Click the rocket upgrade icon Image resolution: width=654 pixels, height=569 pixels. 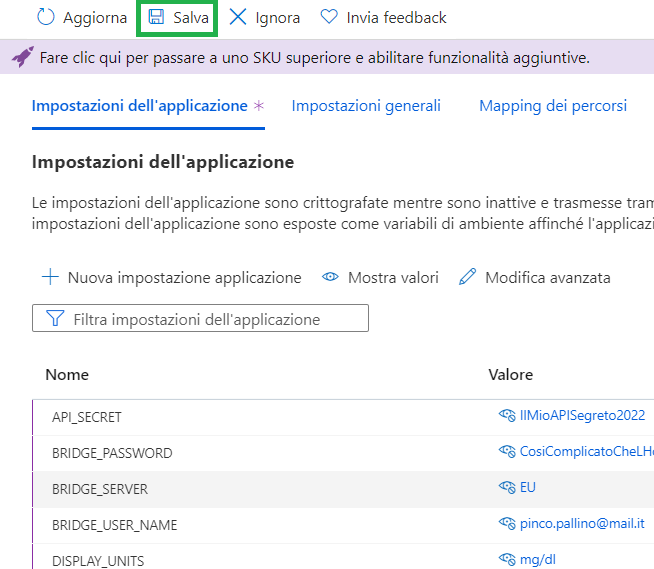coord(23,57)
